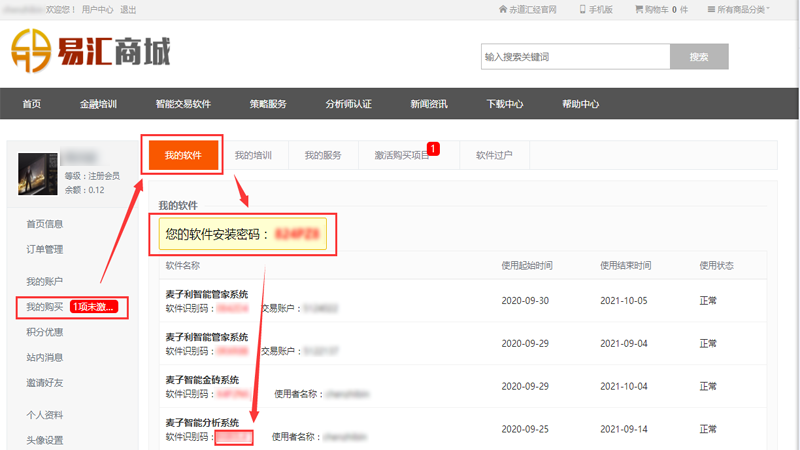Open 订单管理 in sidebar
Image resolution: width=800 pixels, height=450 pixels.
45,249
